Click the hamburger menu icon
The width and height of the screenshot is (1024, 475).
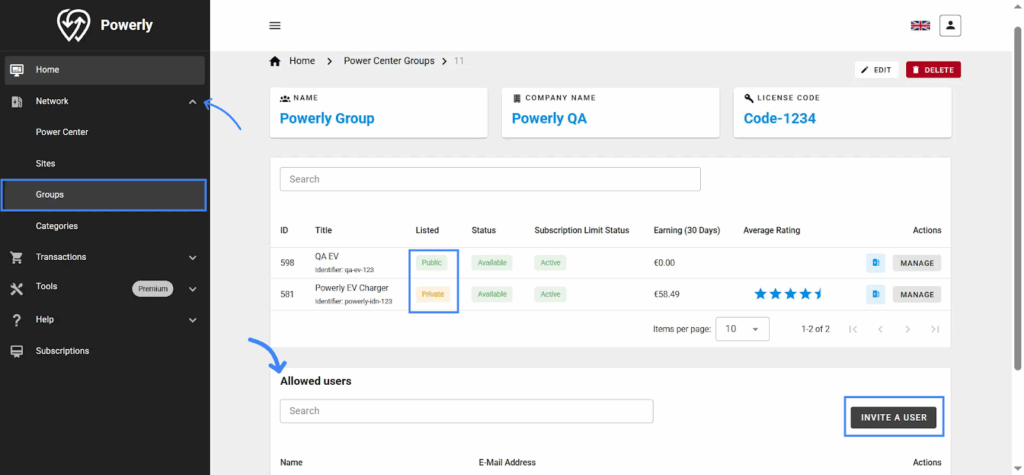pyautogui.click(x=275, y=26)
